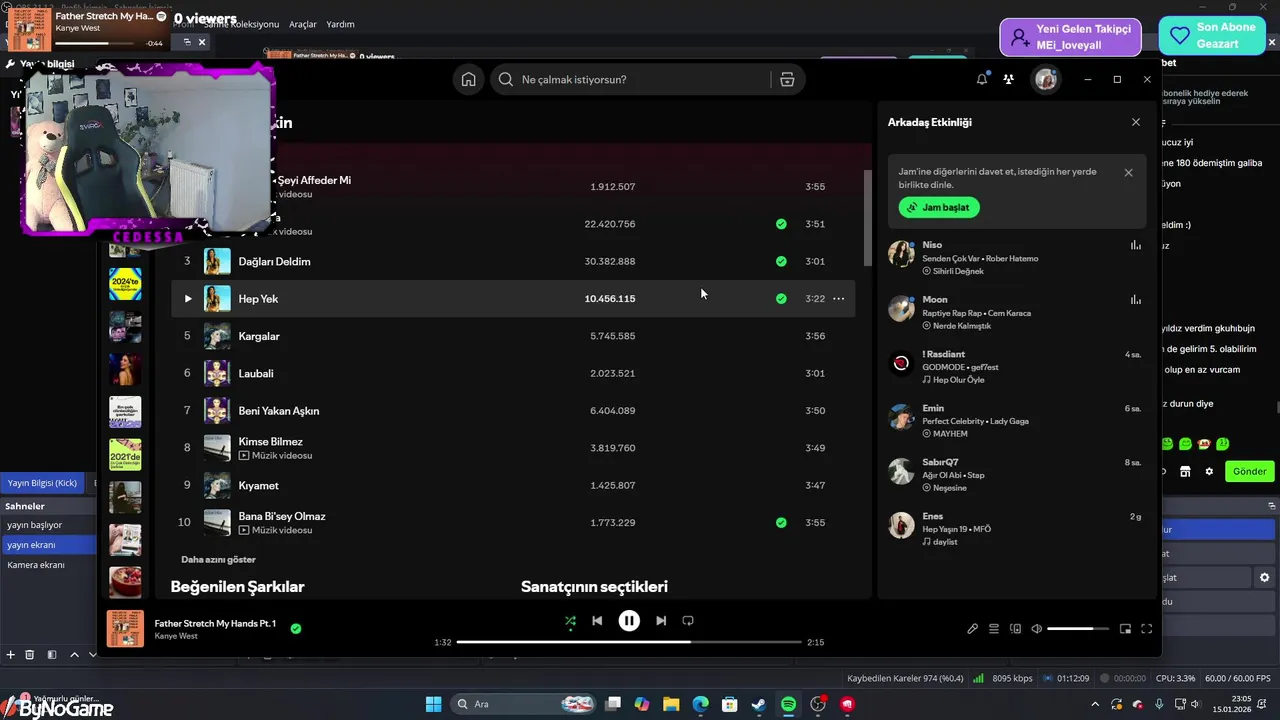This screenshot has height=720, width=1280.
Task: Select the track Kıyamet
Action: [x=513, y=485]
